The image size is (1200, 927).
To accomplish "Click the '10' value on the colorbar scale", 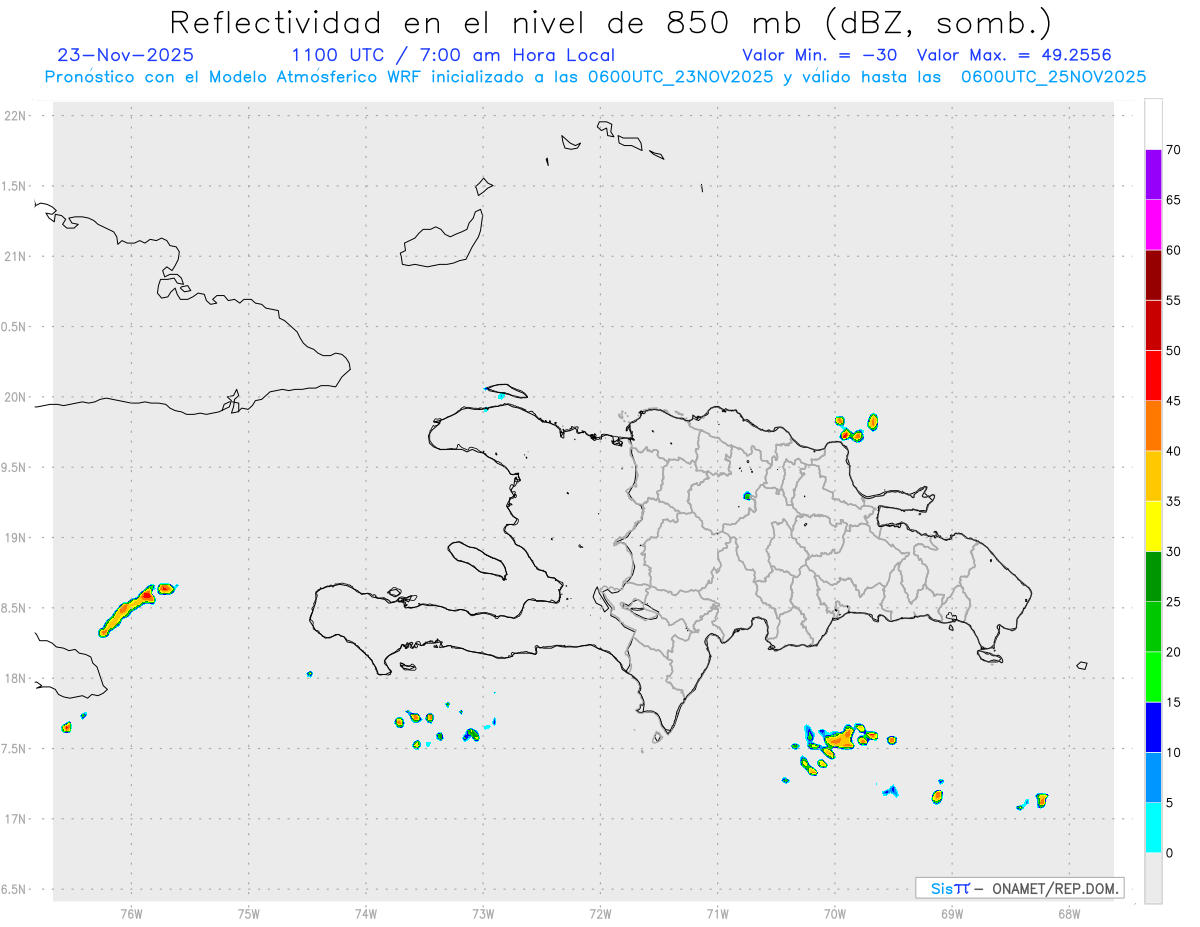I will pos(1174,753).
